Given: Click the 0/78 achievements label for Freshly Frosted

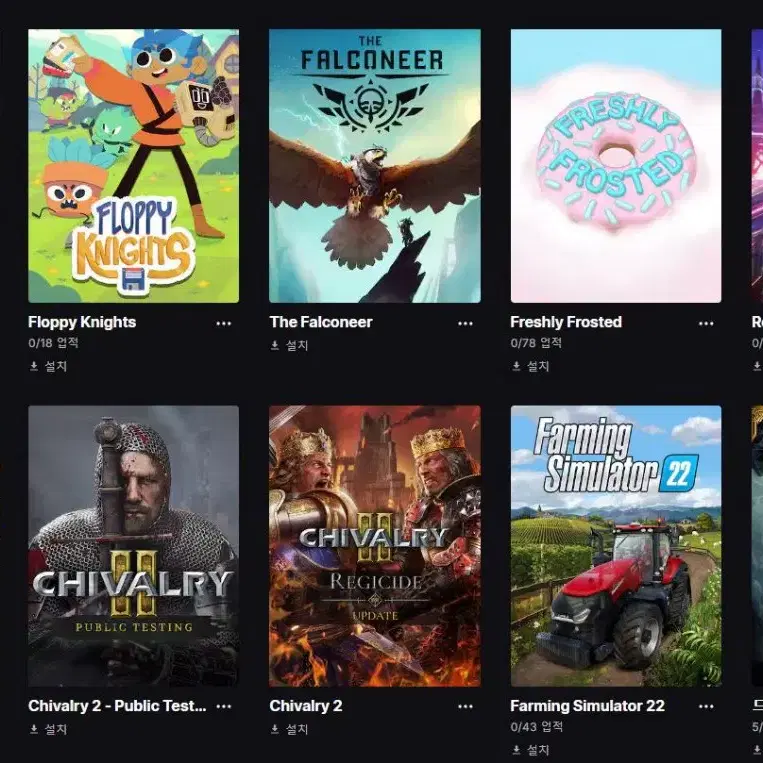Looking at the screenshot, I should coord(536,343).
